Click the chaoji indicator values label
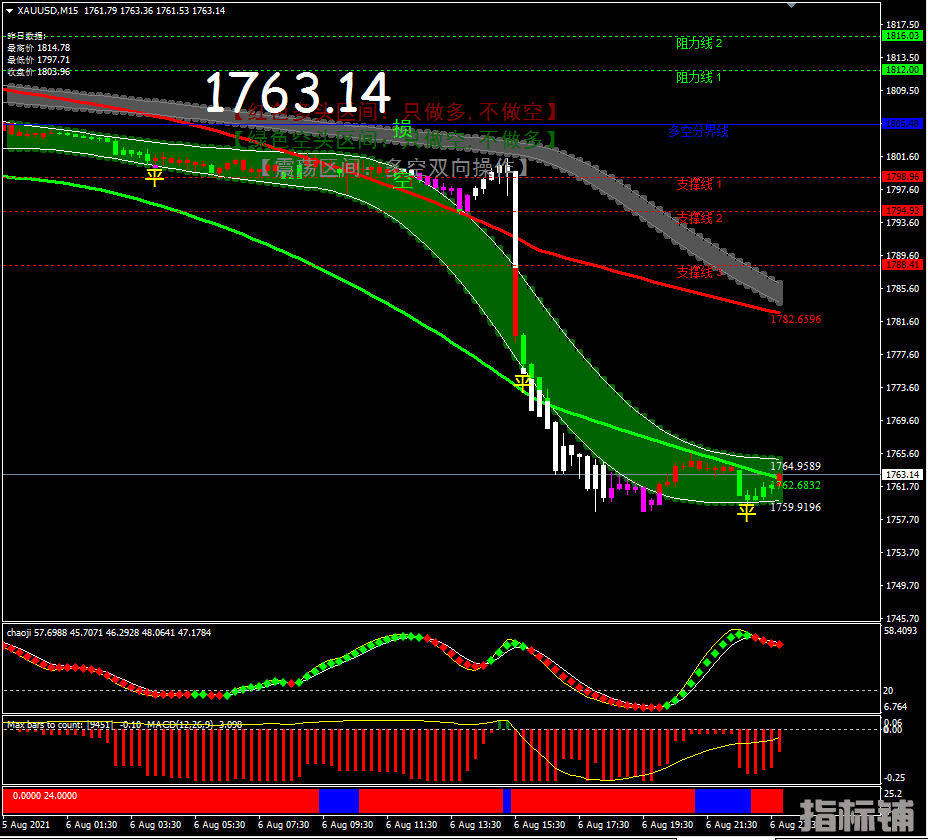The height and width of the screenshot is (840, 928). pos(109,633)
